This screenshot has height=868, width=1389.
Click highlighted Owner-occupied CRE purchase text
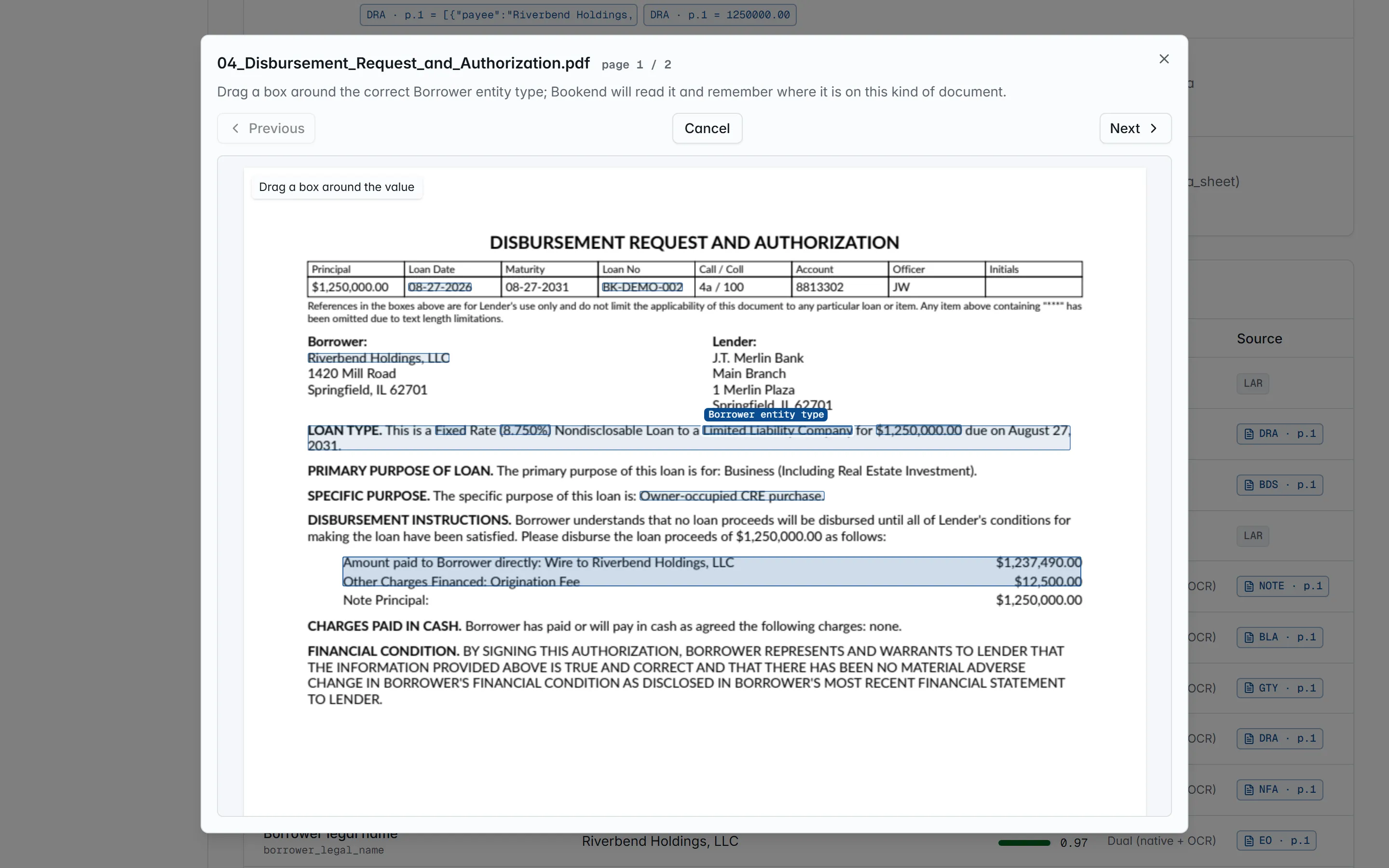click(x=732, y=495)
